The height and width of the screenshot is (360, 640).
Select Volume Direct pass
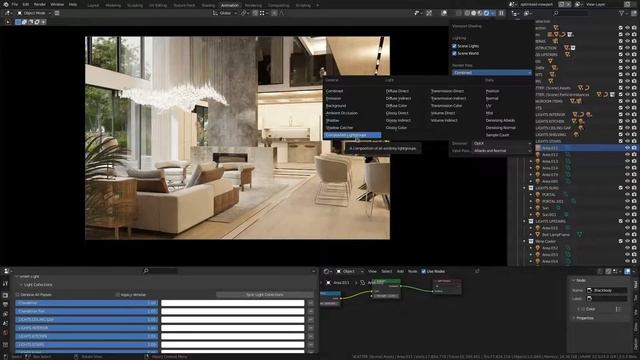pos(442,113)
